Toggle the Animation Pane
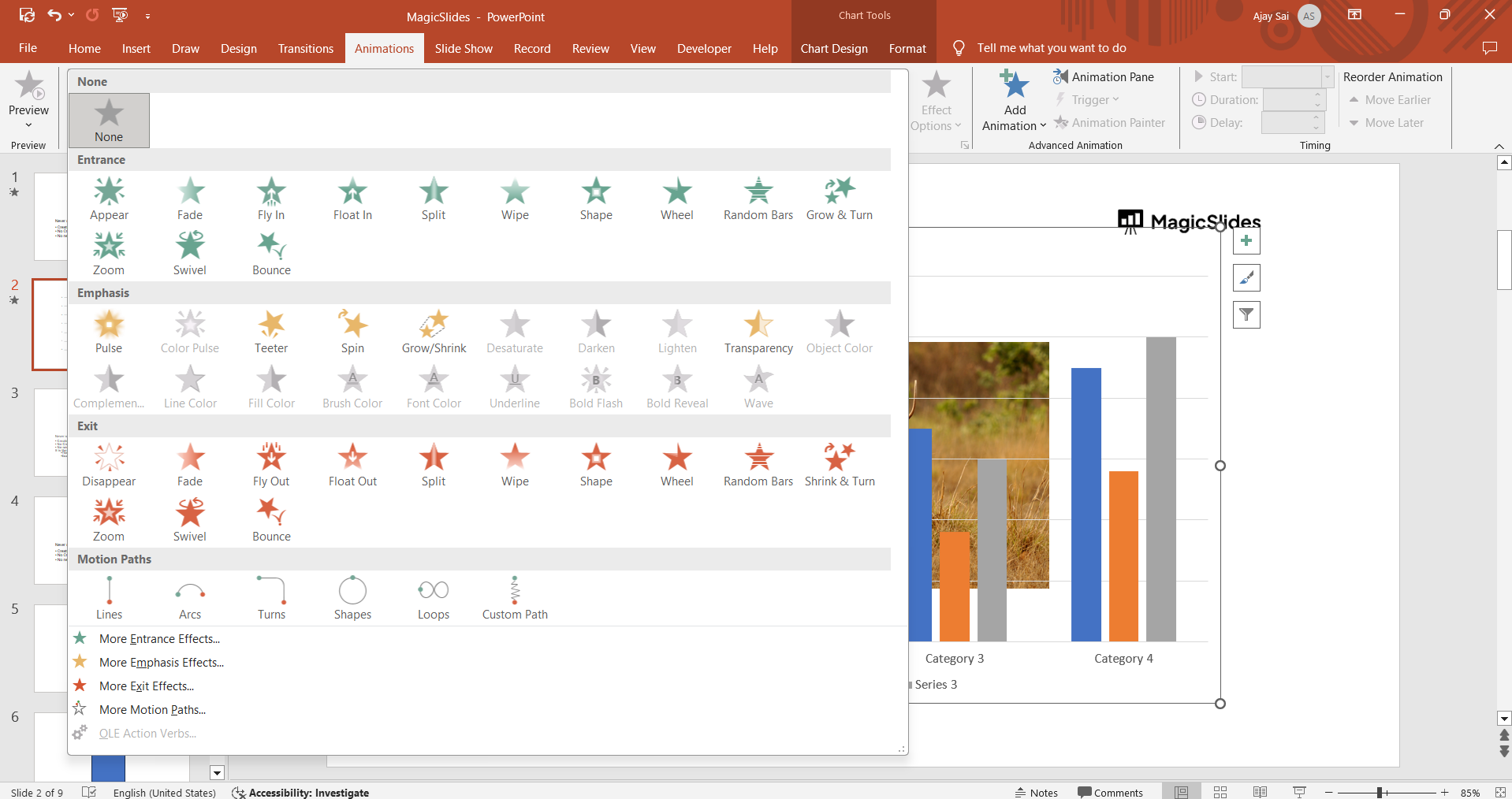This screenshot has height=799, width=1512. click(1104, 77)
